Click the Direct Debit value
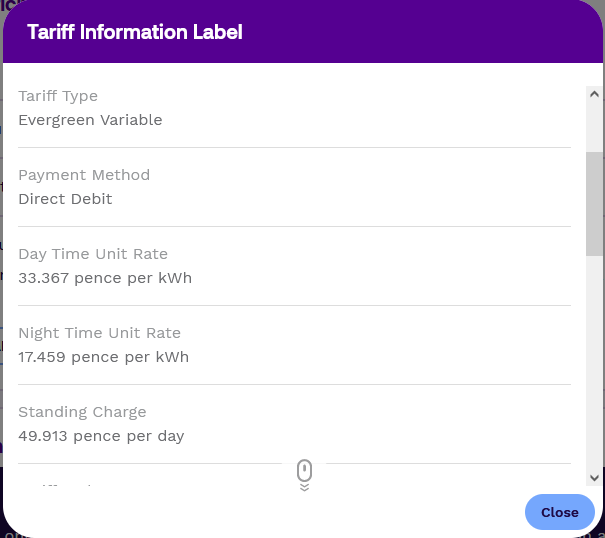605x538 pixels. pyautogui.click(x=65, y=199)
